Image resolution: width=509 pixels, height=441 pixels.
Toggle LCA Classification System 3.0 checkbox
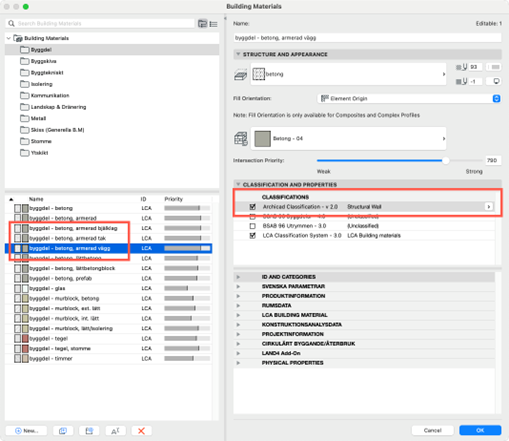[253, 236]
